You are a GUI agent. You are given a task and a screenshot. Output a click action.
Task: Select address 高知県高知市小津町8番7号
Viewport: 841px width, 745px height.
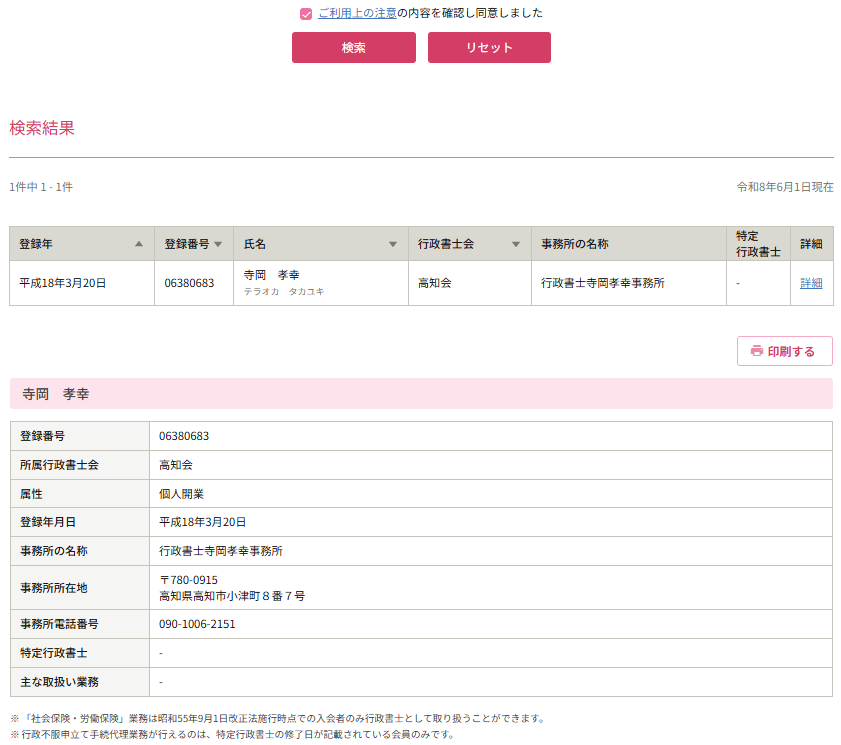[232, 596]
